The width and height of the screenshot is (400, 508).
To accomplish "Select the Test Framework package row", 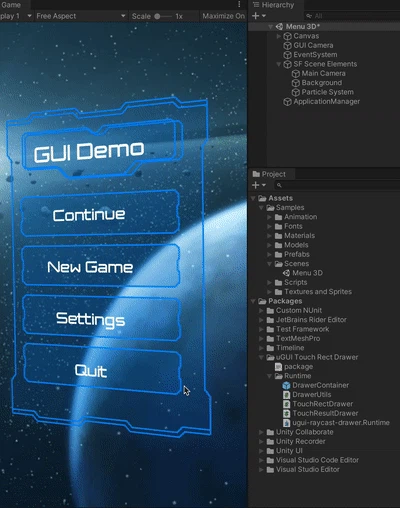I will point(324,329).
